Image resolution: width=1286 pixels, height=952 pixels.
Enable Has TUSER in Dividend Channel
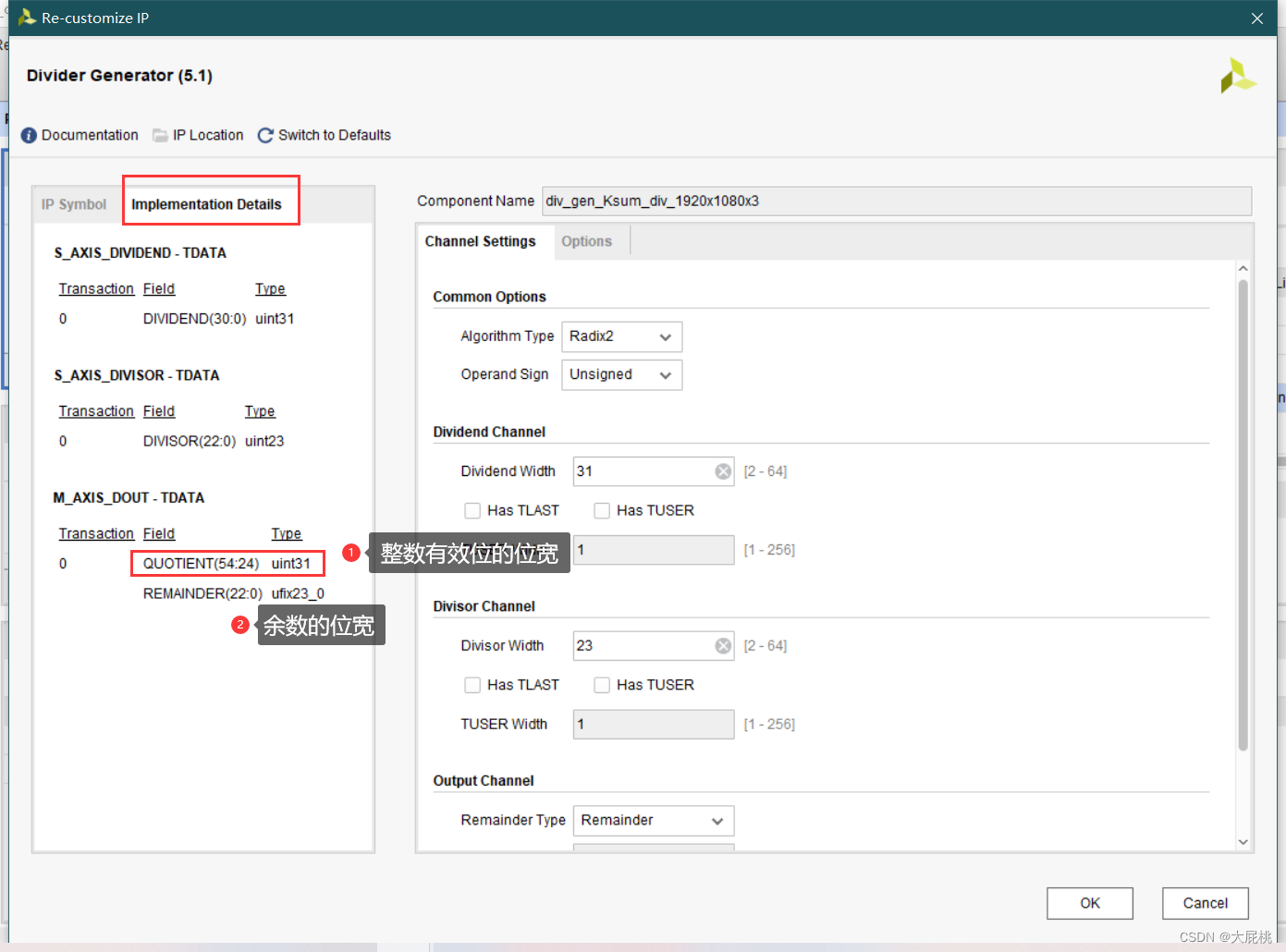602,510
